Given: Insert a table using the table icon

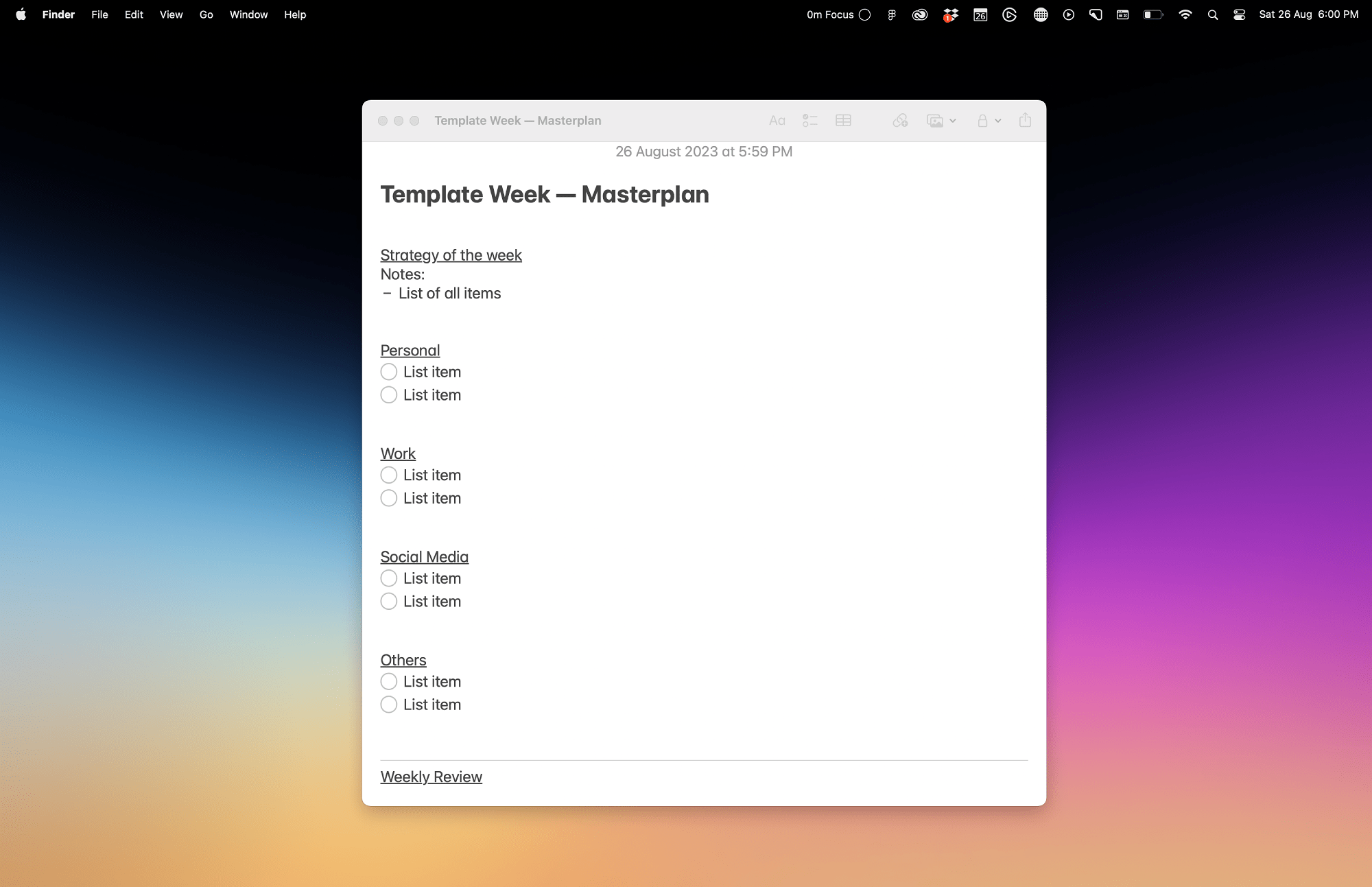Looking at the screenshot, I should coord(843,121).
